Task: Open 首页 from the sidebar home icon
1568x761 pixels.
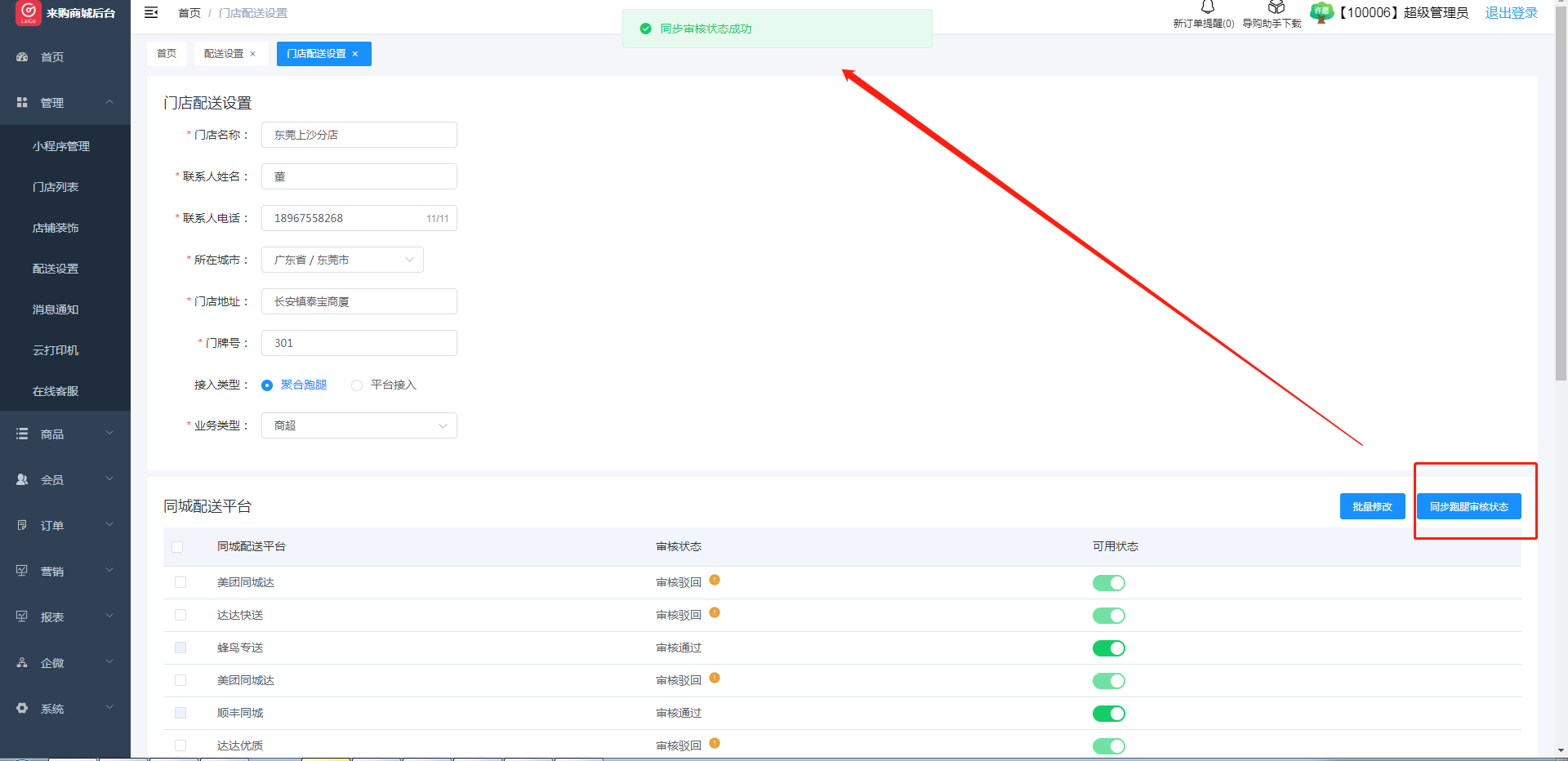Action: pos(22,57)
